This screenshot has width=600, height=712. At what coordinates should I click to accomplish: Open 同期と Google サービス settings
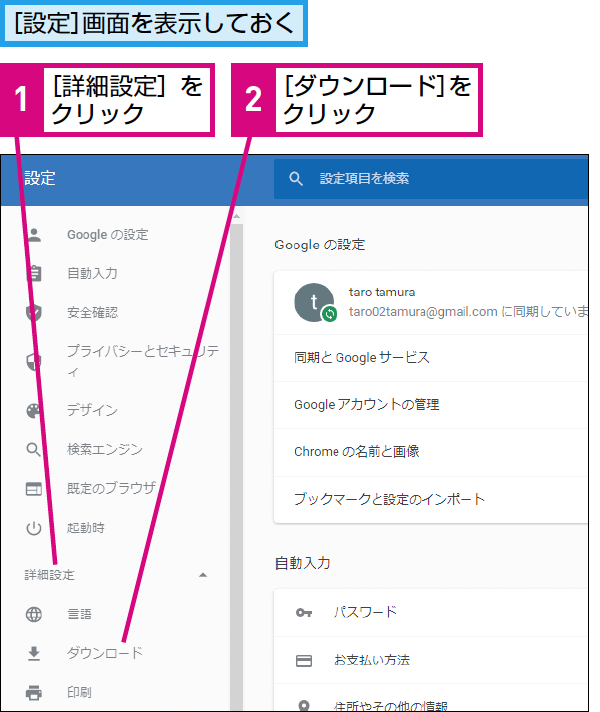pos(362,357)
